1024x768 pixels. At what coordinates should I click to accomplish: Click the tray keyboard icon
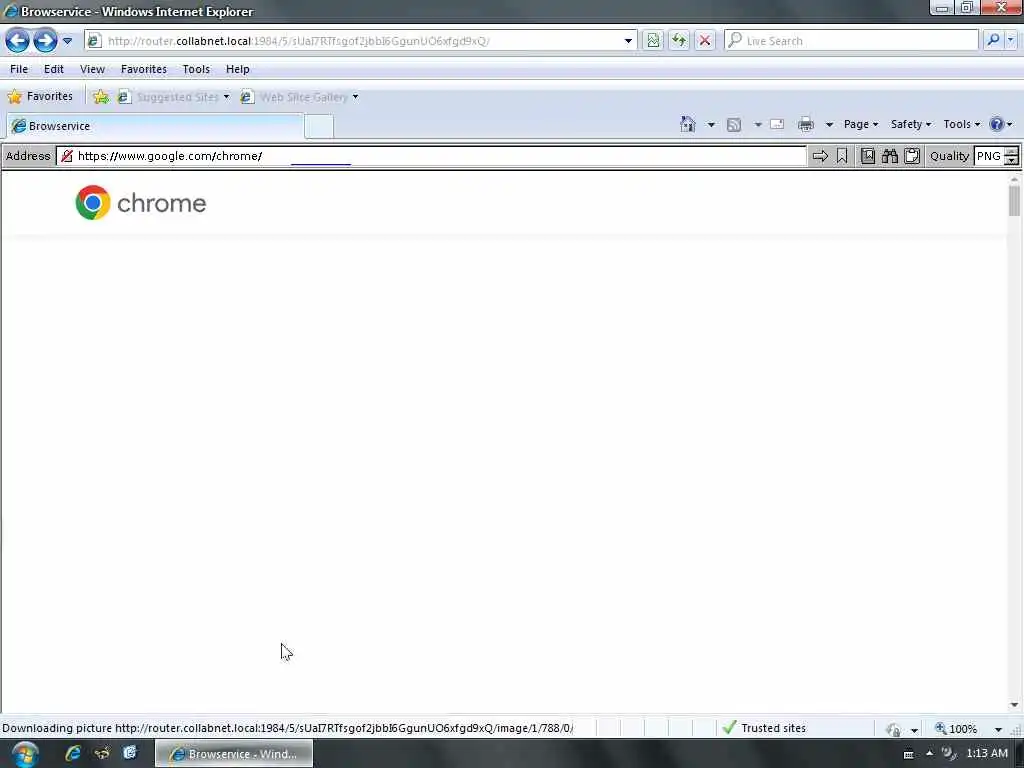908,754
